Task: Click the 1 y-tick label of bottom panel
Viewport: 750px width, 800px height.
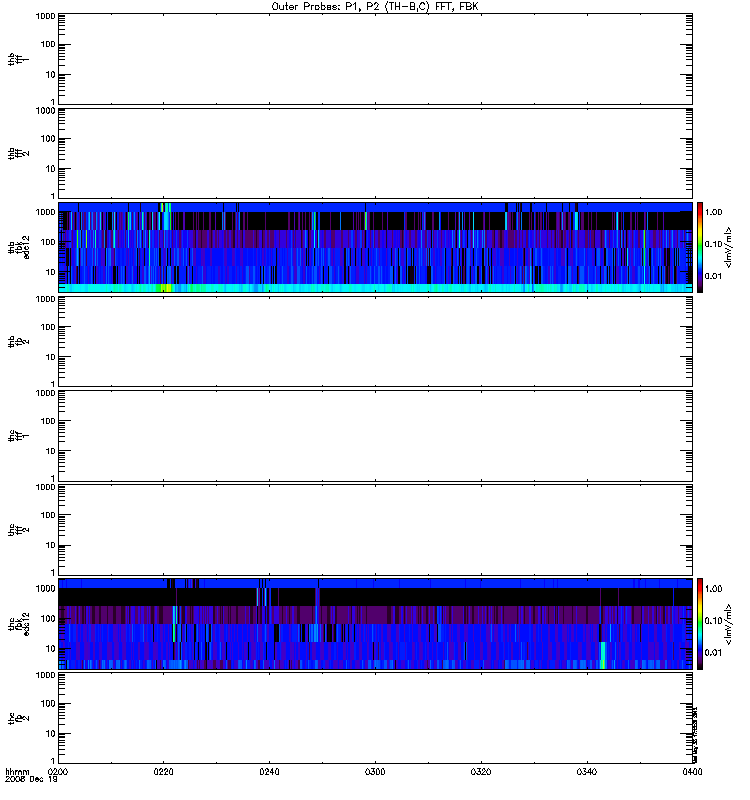Action: pyautogui.click(x=53, y=760)
